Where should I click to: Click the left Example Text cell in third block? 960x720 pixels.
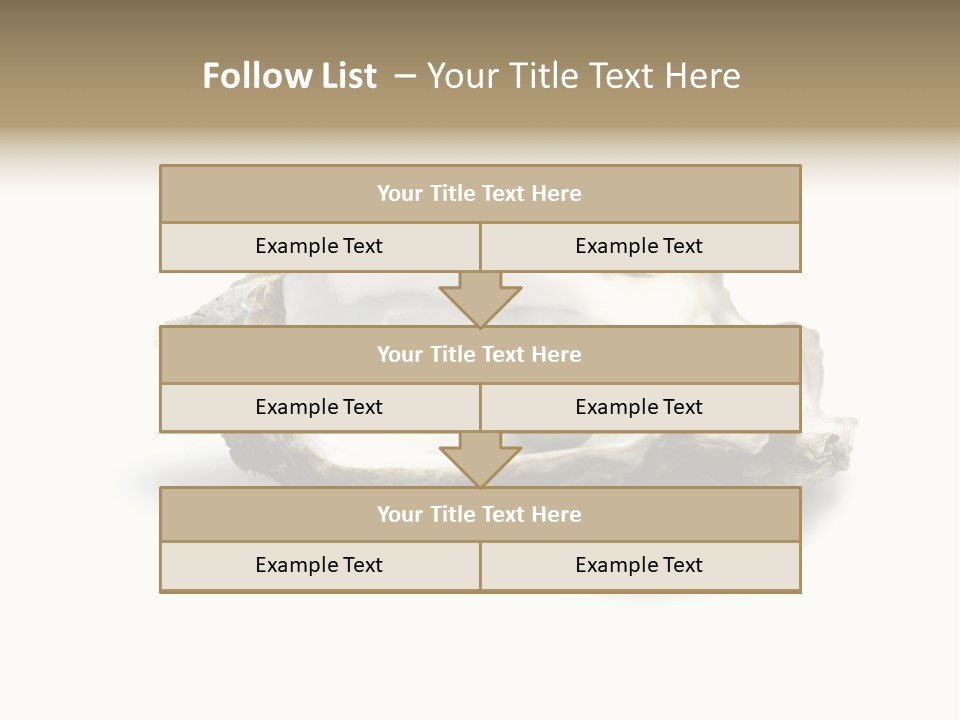pos(319,565)
